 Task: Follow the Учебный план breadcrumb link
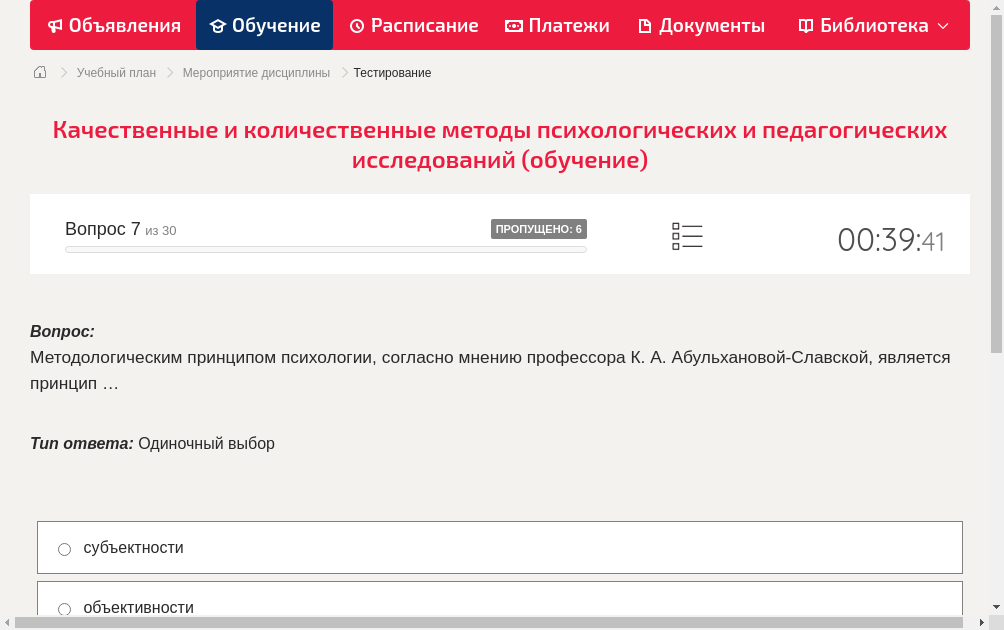pos(114,72)
